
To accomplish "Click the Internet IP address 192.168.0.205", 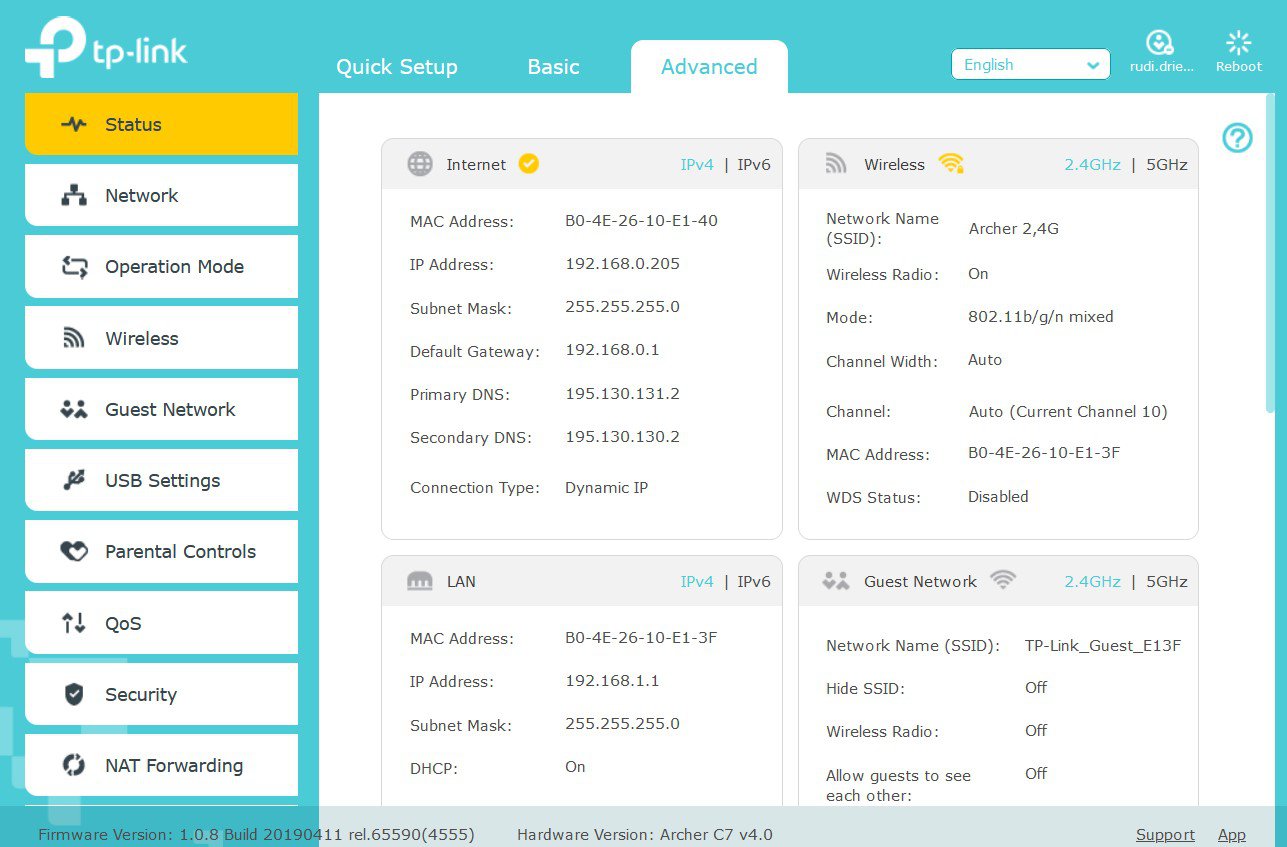I will pyautogui.click(x=622, y=264).
